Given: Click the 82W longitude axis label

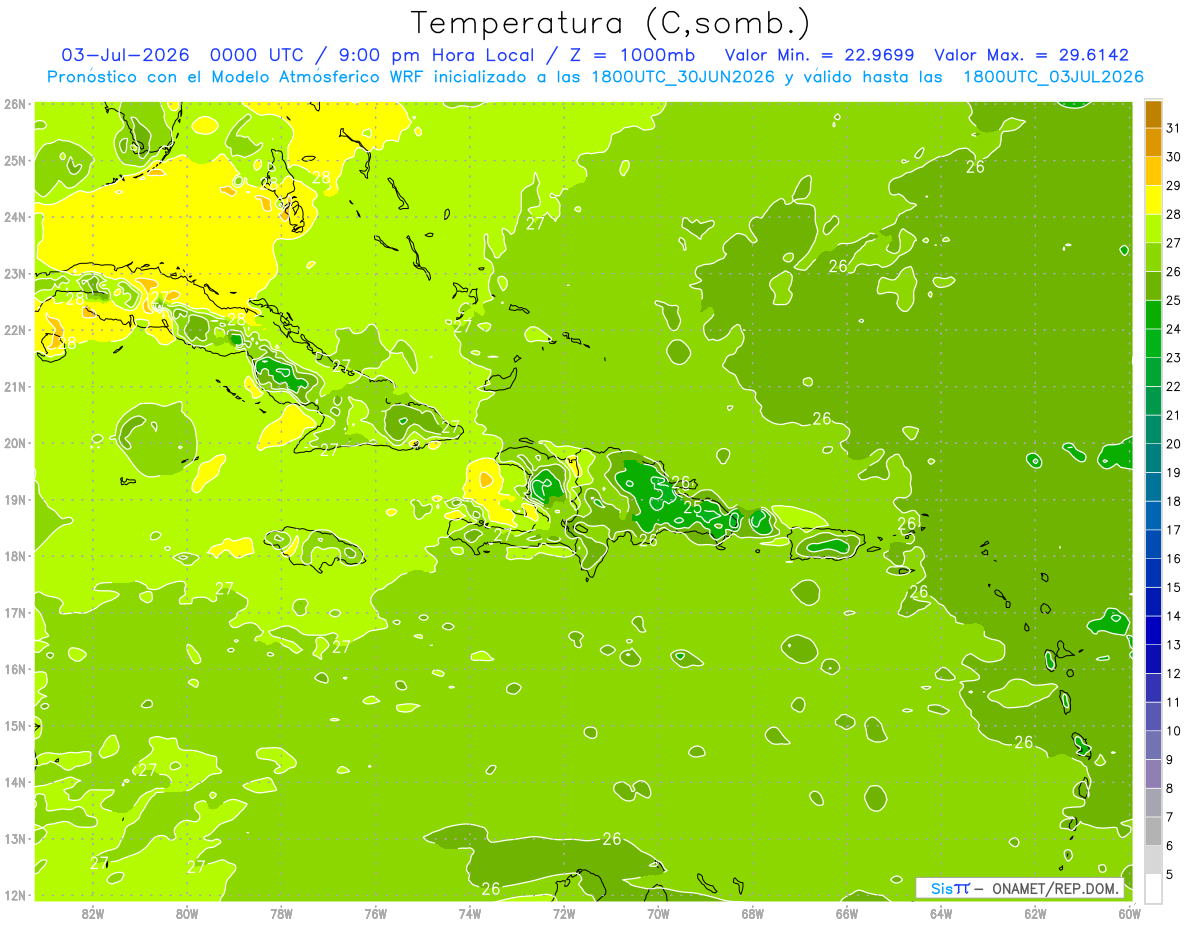Looking at the screenshot, I should pyautogui.click(x=93, y=913).
